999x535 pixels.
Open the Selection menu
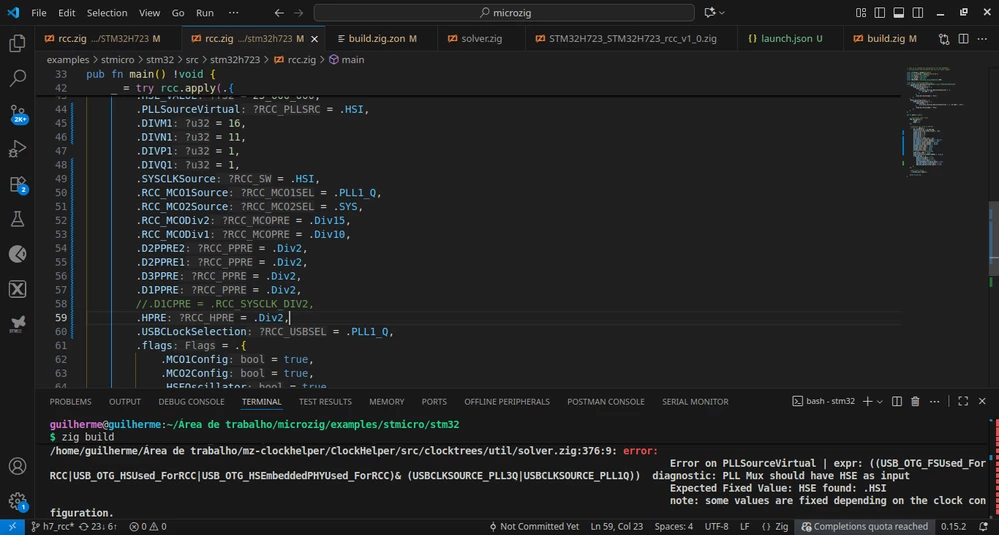pos(107,13)
